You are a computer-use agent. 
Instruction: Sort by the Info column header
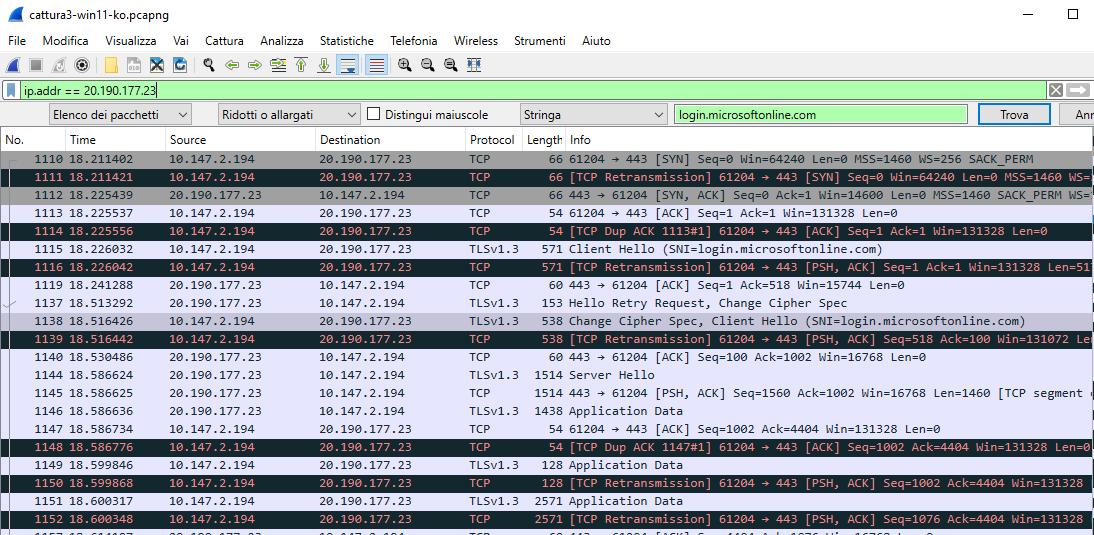(829, 140)
